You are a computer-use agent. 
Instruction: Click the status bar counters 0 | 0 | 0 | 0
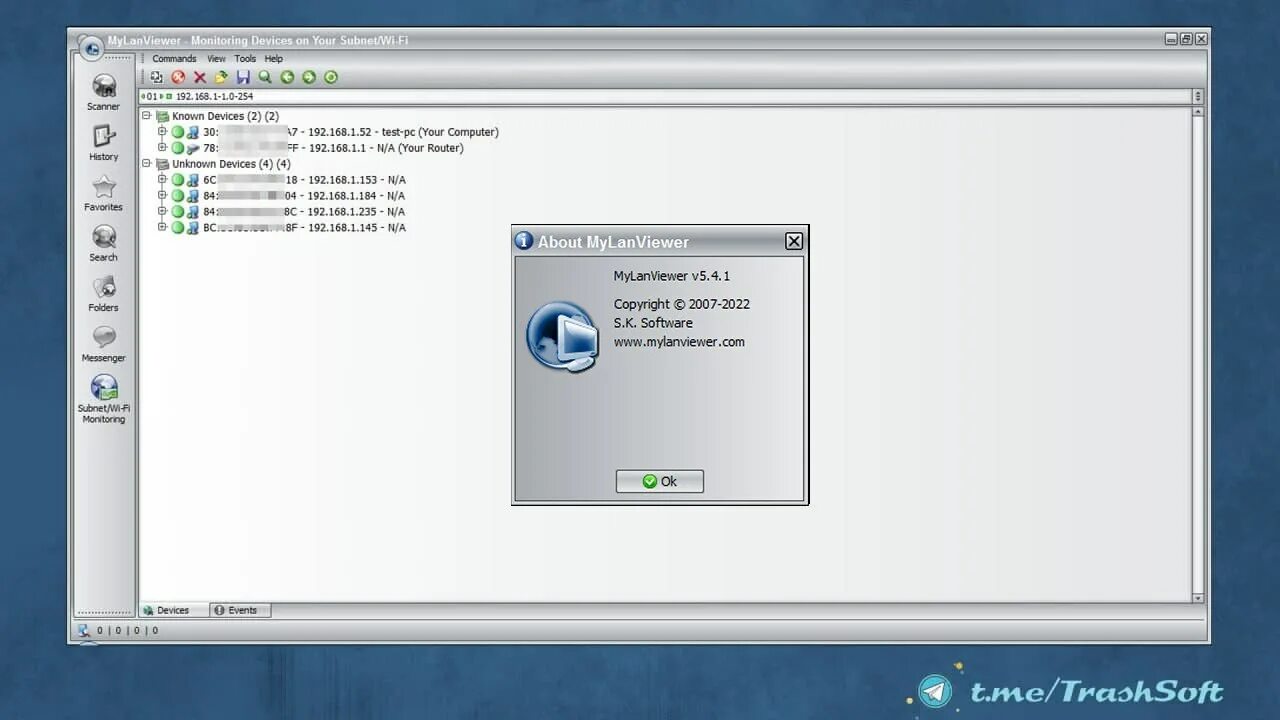point(127,631)
